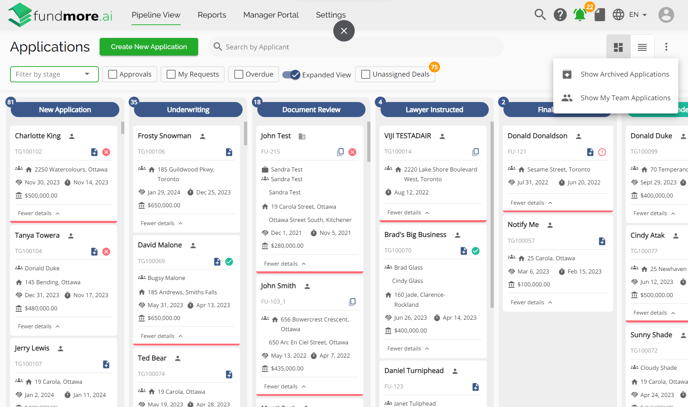Collapse details on Frosty Snowman card
The height and width of the screenshot is (407, 688).
point(161,224)
